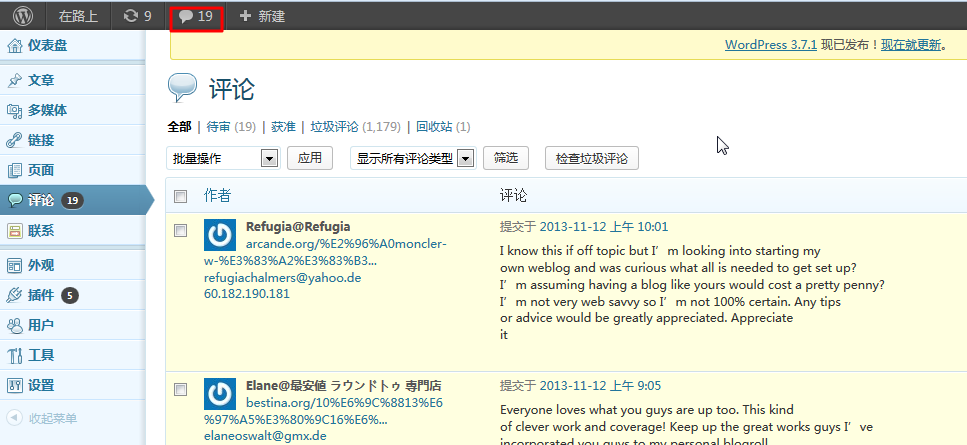Click author name Refugia@Refugia
The width and height of the screenshot is (967, 445).
click(x=298, y=226)
